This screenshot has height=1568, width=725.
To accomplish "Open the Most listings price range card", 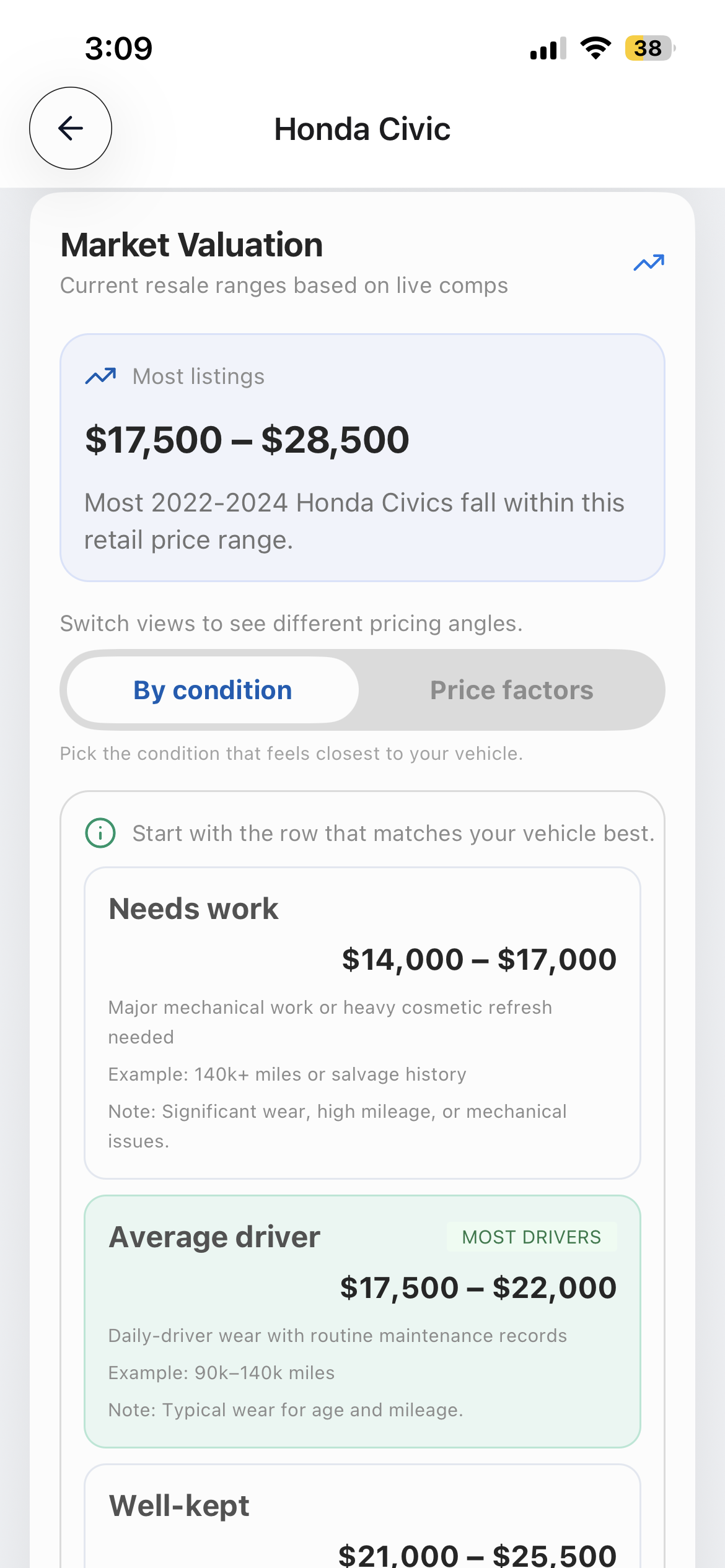I will coord(362,458).
